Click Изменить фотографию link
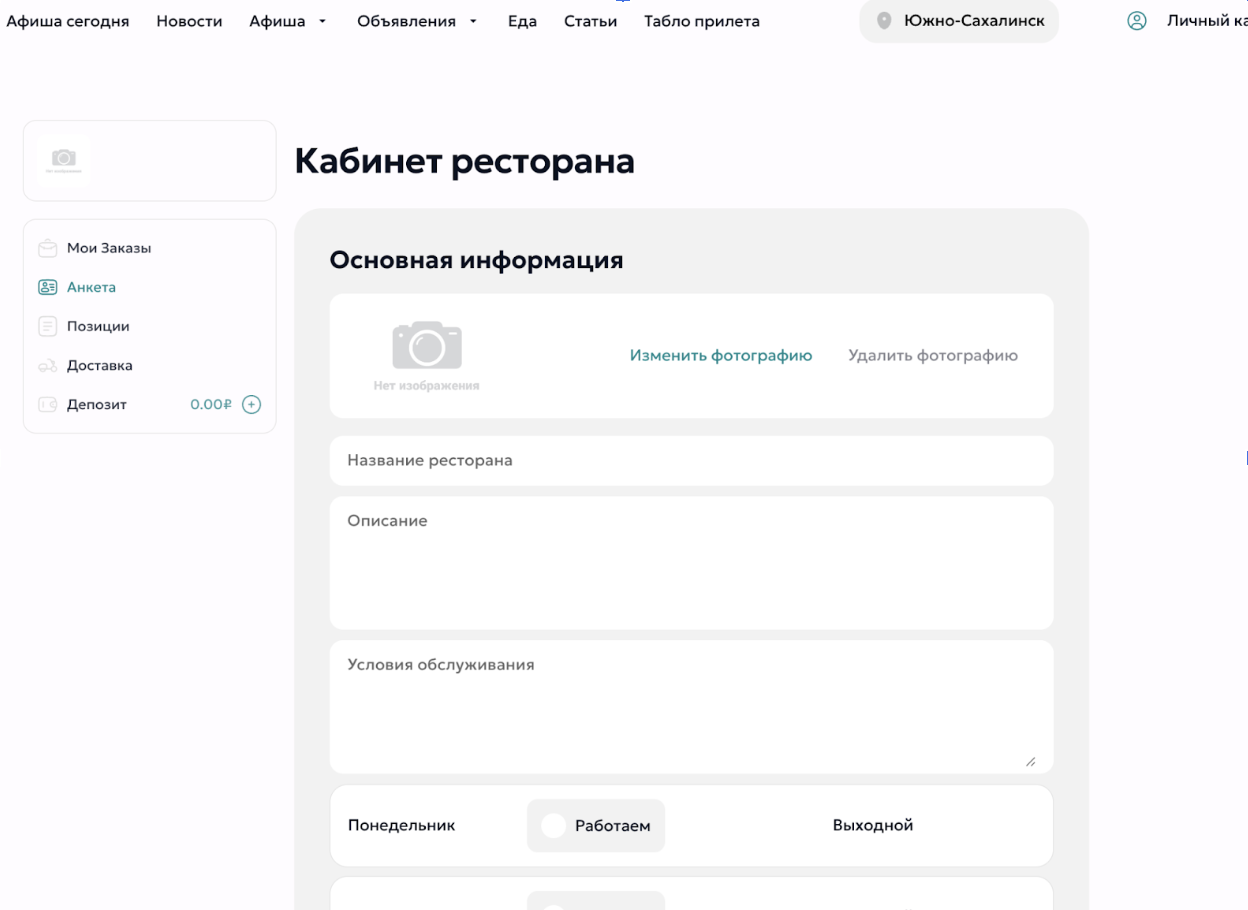 (x=720, y=355)
